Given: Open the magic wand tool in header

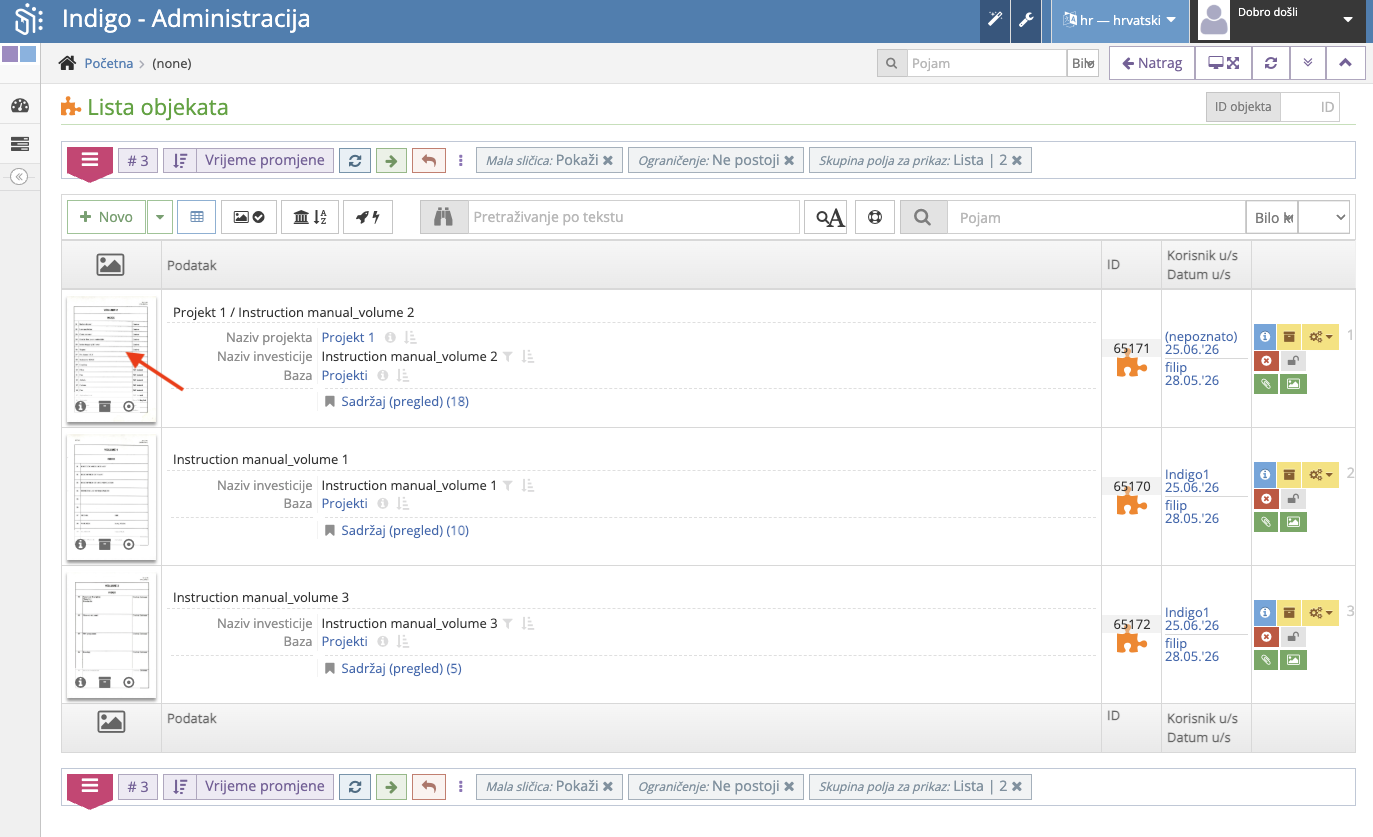Looking at the screenshot, I should point(994,19).
